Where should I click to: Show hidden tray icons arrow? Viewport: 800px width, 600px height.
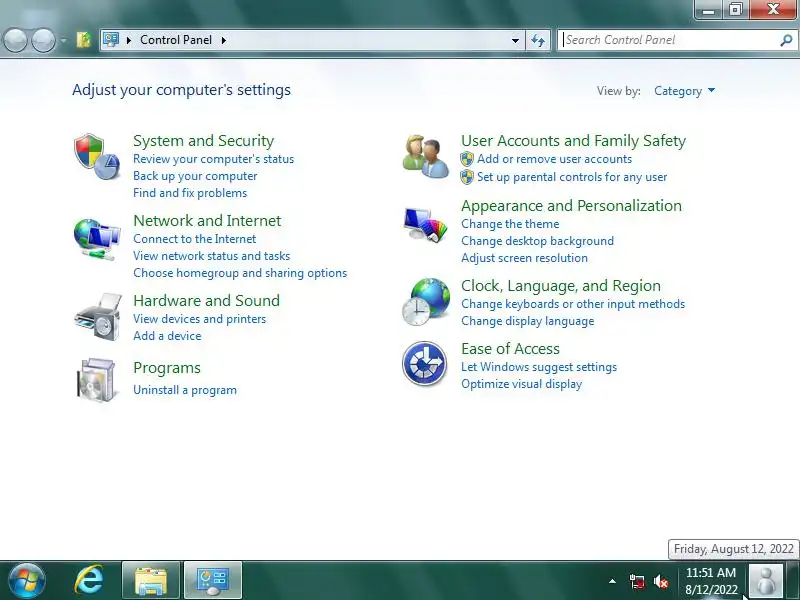612,581
